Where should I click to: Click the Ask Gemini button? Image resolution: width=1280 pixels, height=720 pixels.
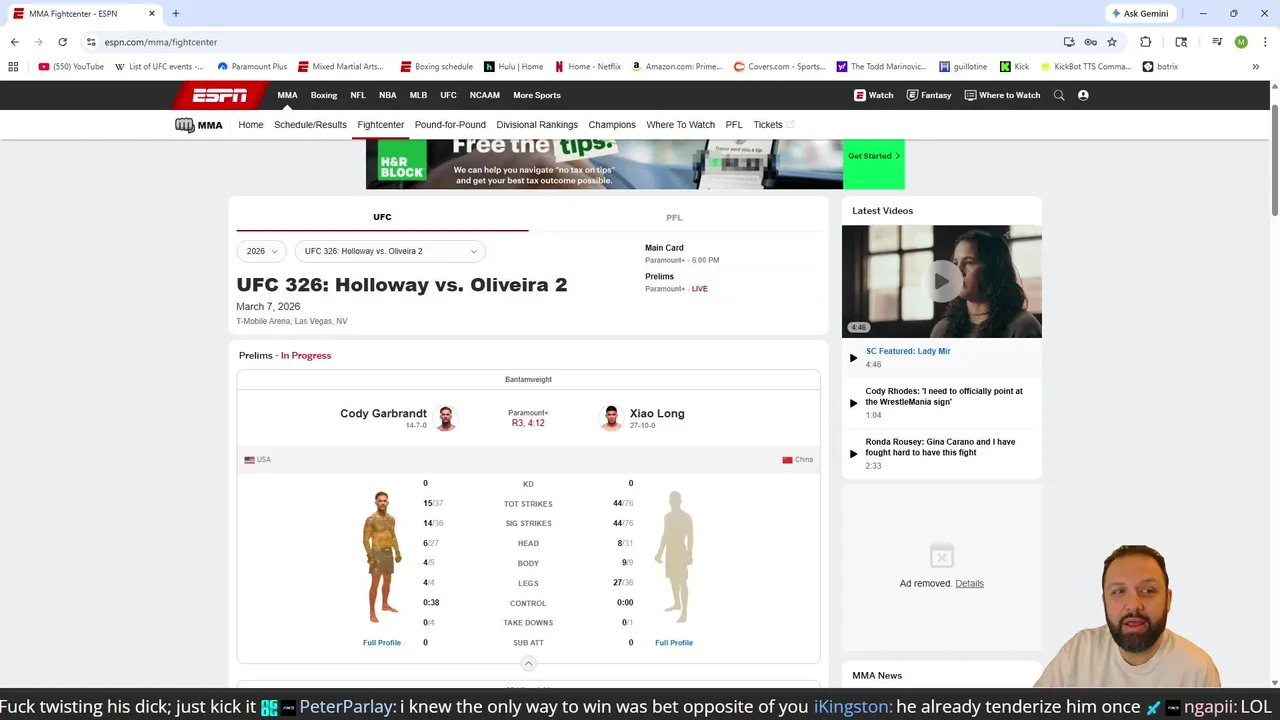coord(1139,14)
